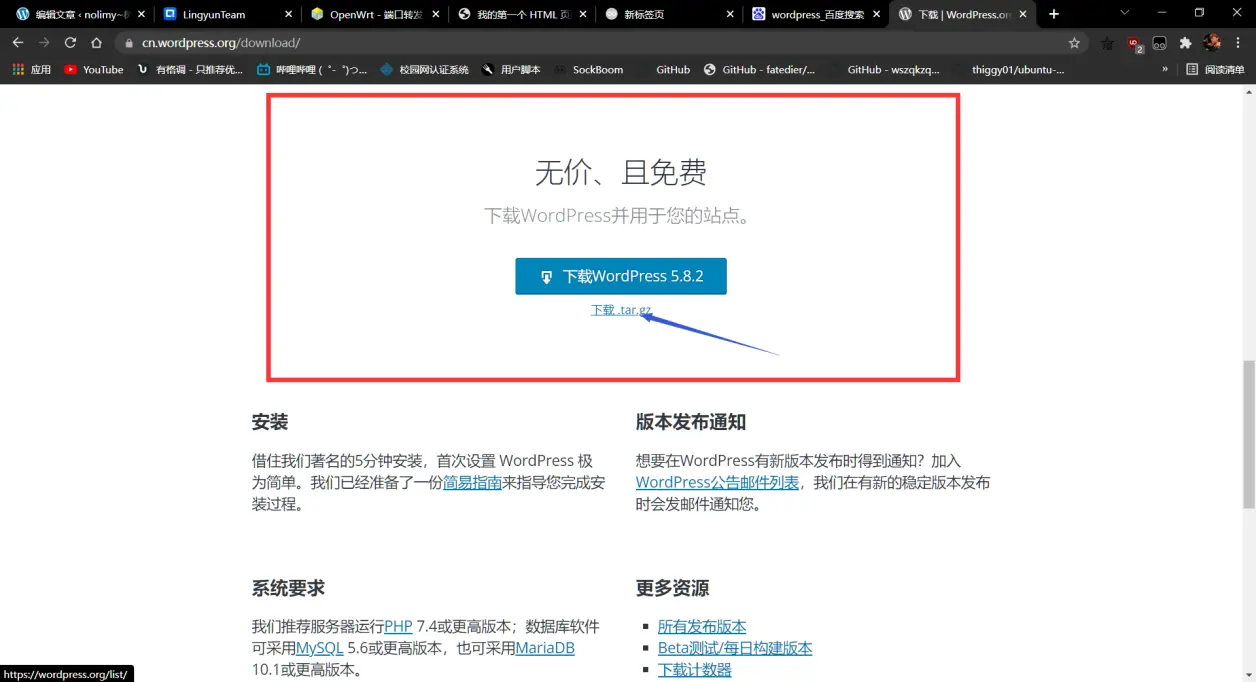The width and height of the screenshot is (1256, 682).
Task: Open the 简易指南 link
Action: tap(472, 482)
